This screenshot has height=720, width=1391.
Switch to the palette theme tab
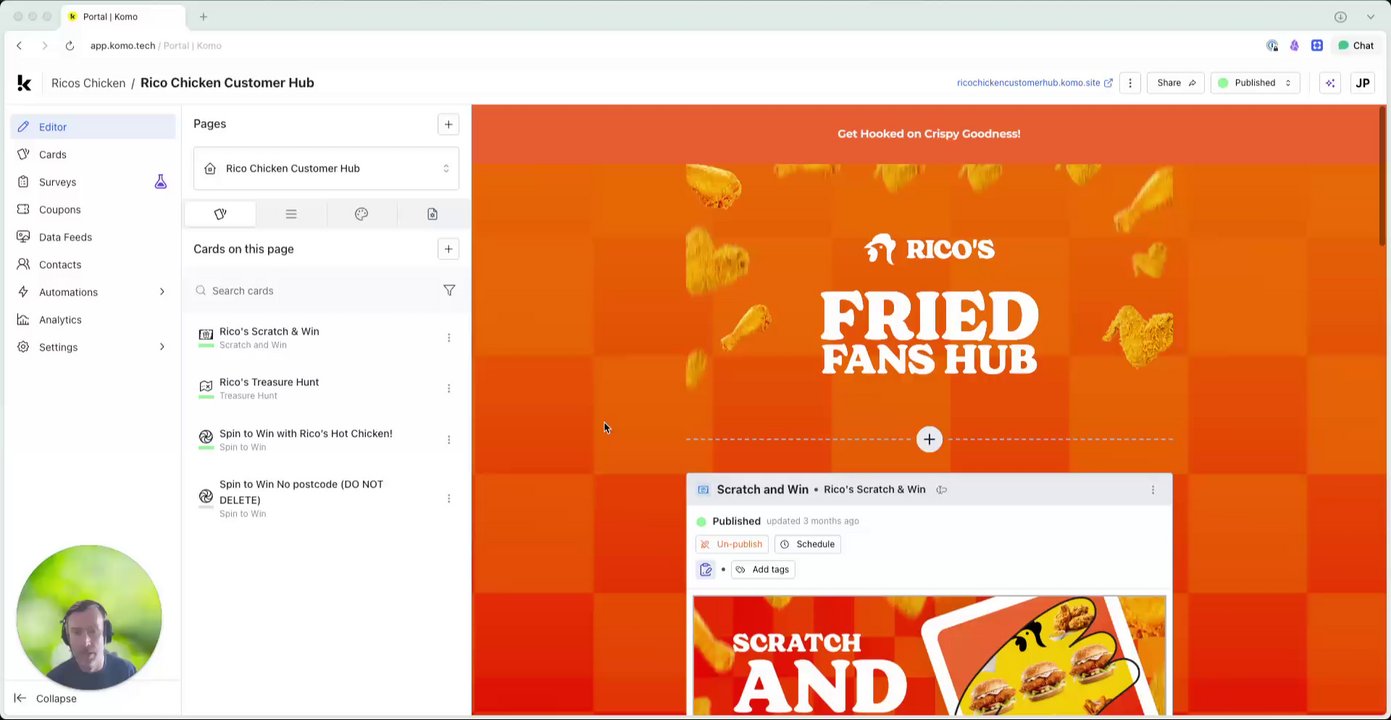(x=361, y=214)
